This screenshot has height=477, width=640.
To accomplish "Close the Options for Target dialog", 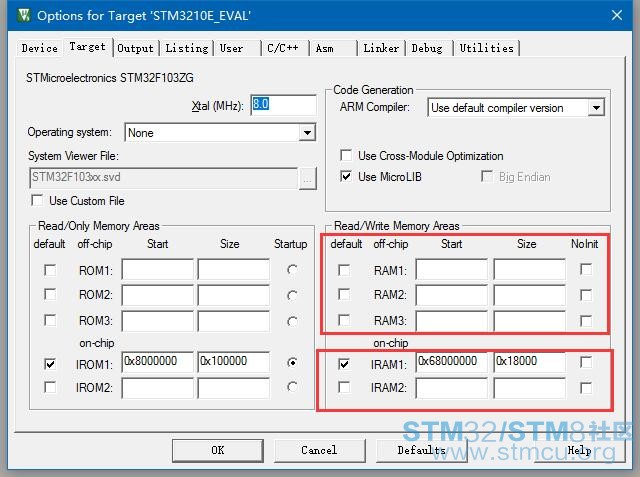I will click(x=616, y=15).
